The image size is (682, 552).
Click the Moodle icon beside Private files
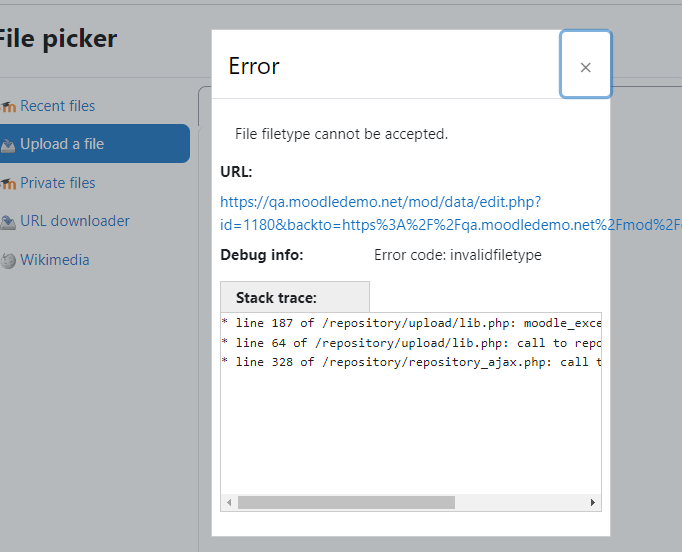click(x=8, y=184)
